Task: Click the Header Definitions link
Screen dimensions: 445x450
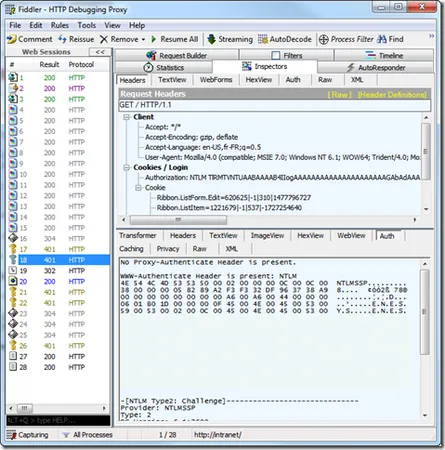Action: pos(392,95)
